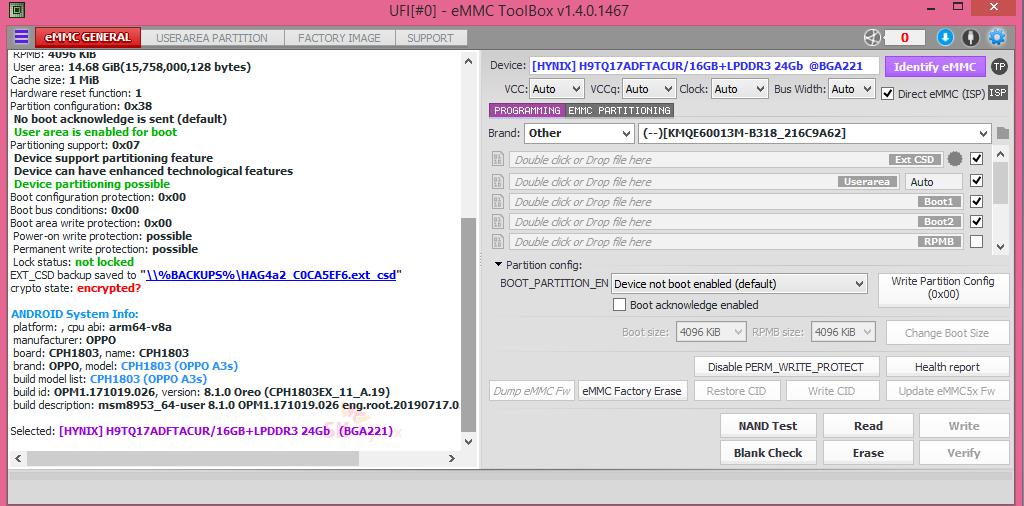
Task: Open the Bus Width dropdown
Action: (852, 89)
